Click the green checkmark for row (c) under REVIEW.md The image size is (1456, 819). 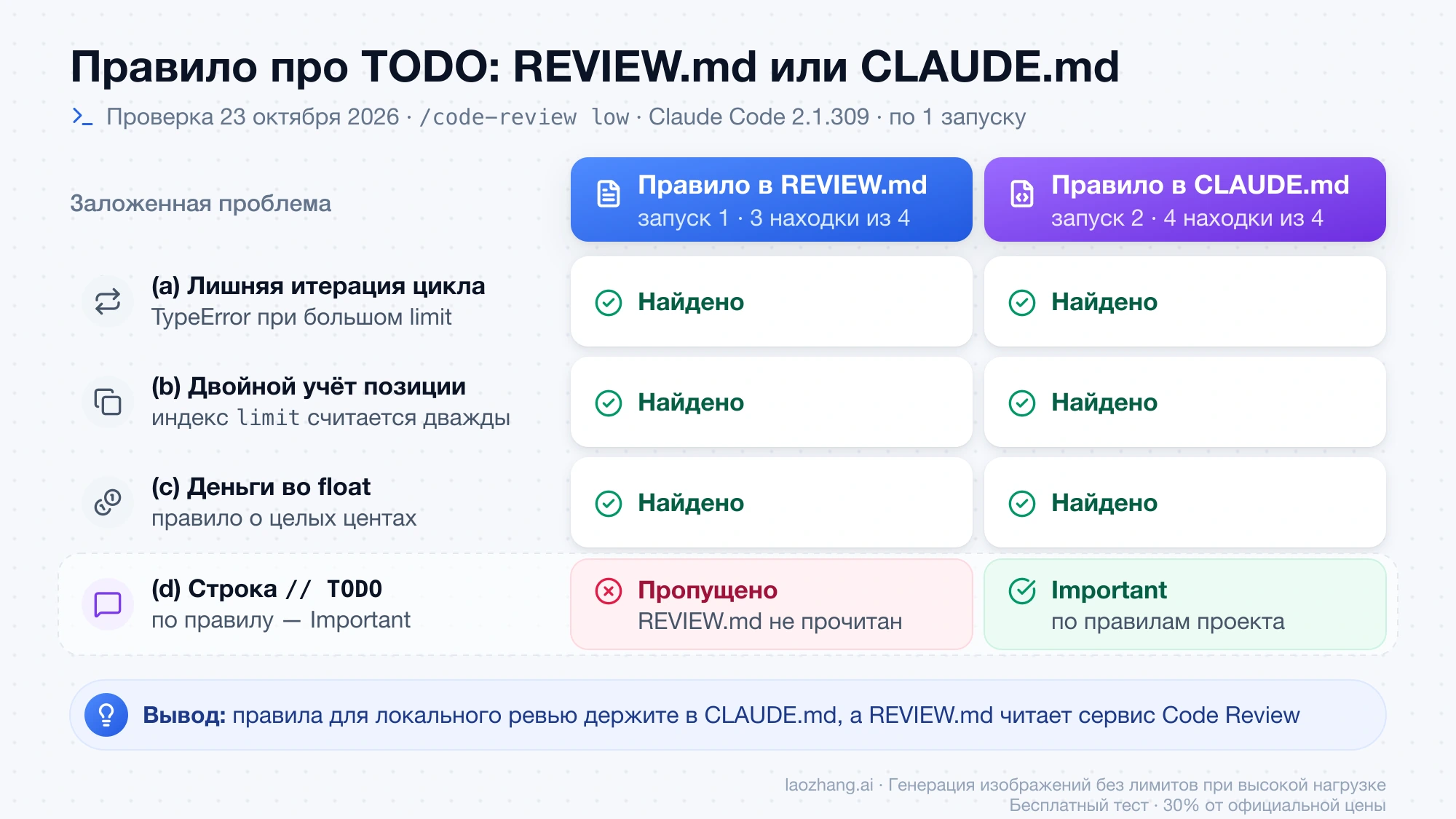coord(609,503)
